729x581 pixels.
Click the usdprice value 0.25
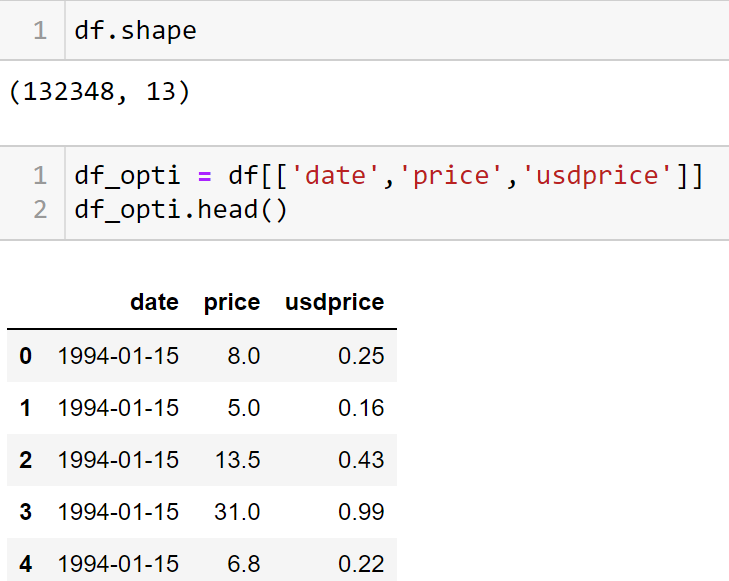361,355
